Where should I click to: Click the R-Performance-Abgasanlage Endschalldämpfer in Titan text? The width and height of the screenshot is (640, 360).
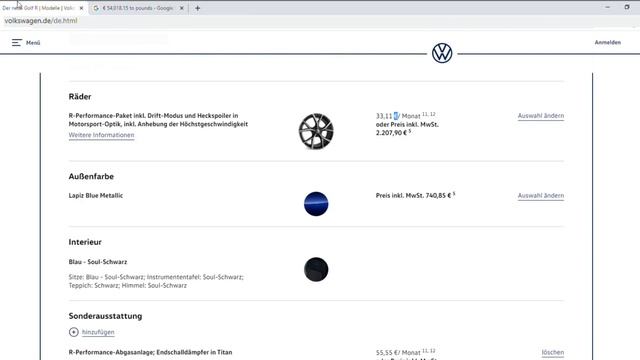(x=150, y=352)
